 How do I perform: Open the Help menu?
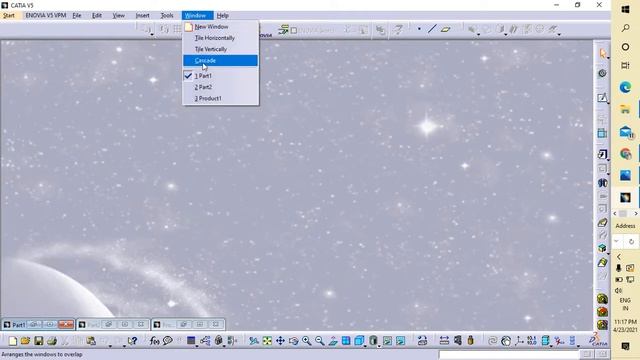coord(222,16)
